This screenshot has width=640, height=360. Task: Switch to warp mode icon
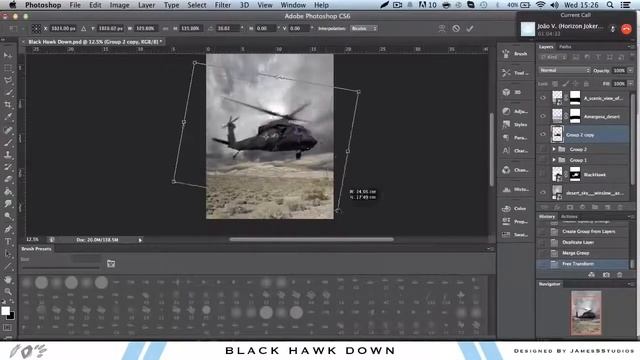pos(442,28)
